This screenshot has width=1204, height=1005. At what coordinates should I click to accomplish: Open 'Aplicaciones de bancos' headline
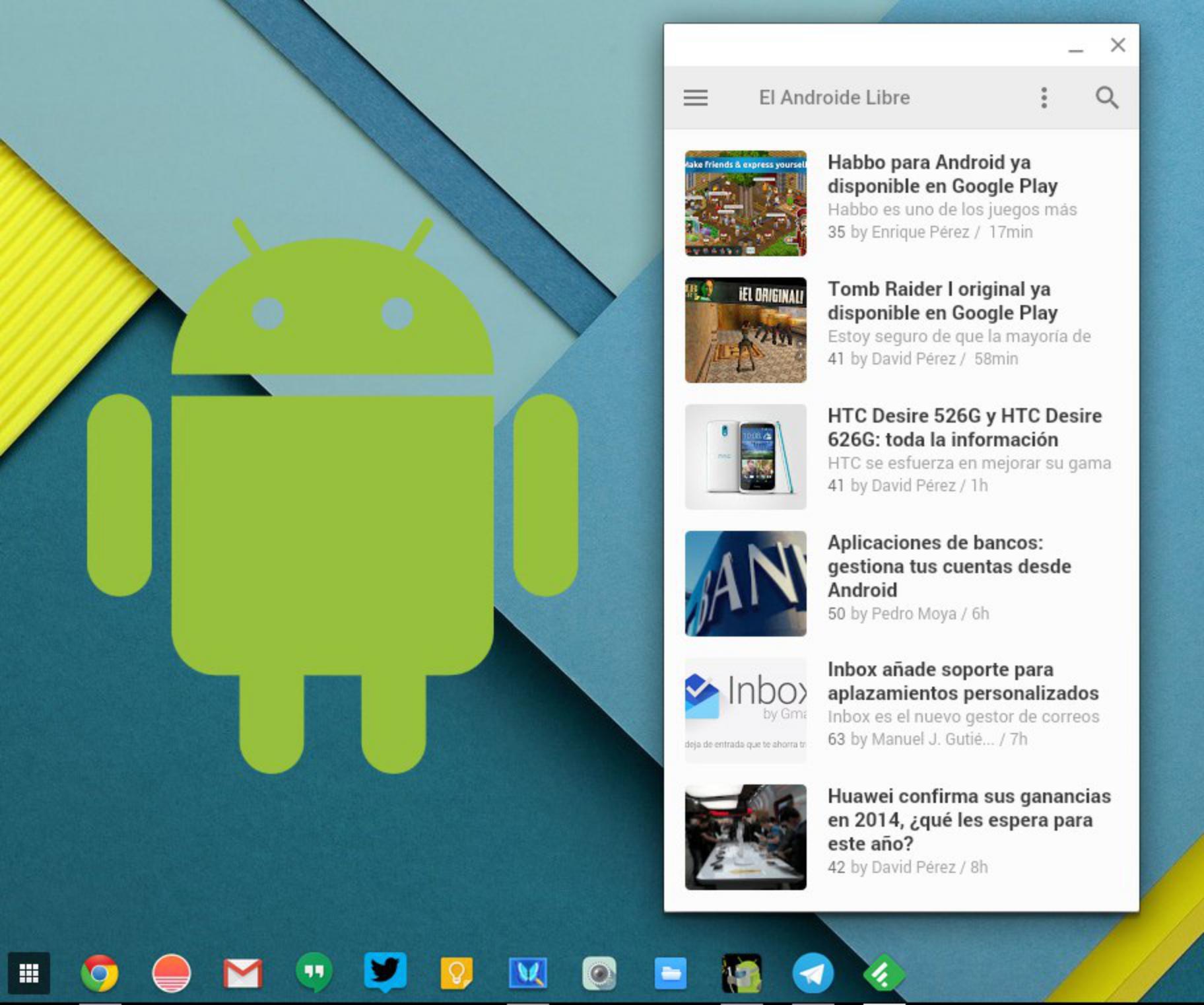pyautogui.click(x=949, y=566)
